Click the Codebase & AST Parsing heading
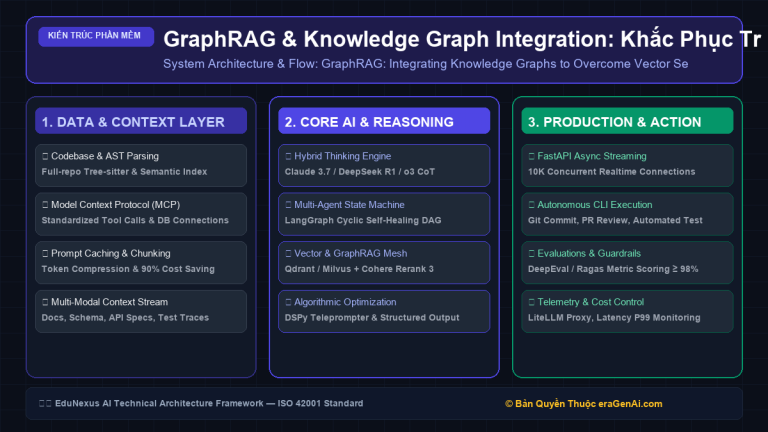The image size is (768, 432). click(x=105, y=156)
